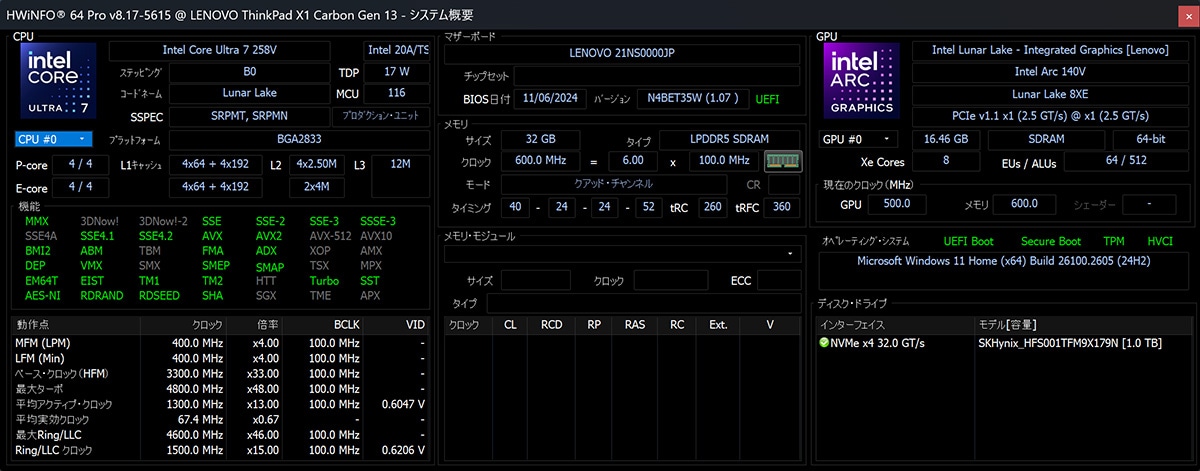Click the tRC value 260
1200x471 pixels.
pyautogui.click(x=712, y=207)
